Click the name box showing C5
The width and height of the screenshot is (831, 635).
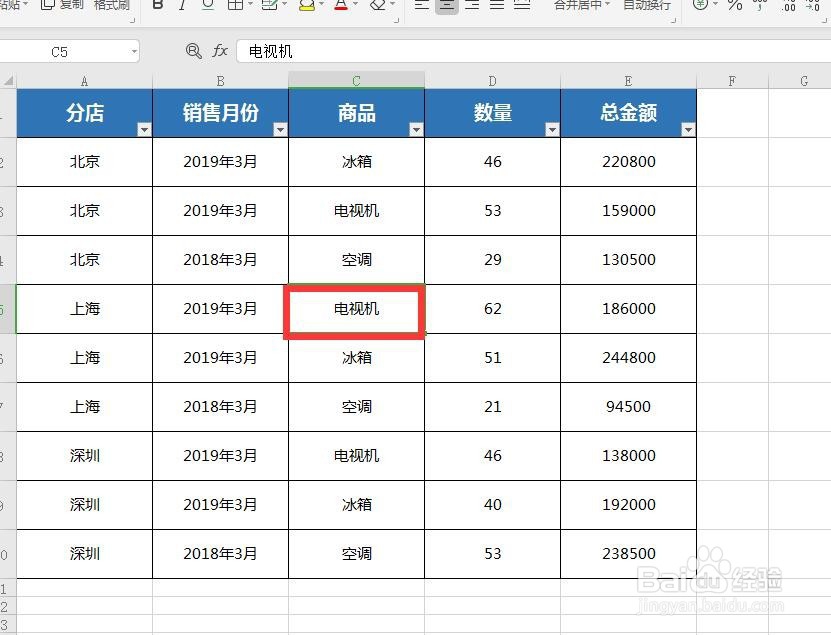coord(59,52)
